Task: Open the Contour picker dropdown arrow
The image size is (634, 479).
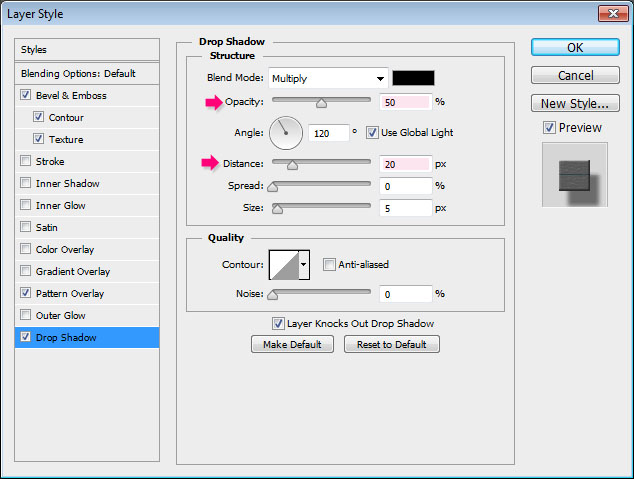Action: click(304, 265)
